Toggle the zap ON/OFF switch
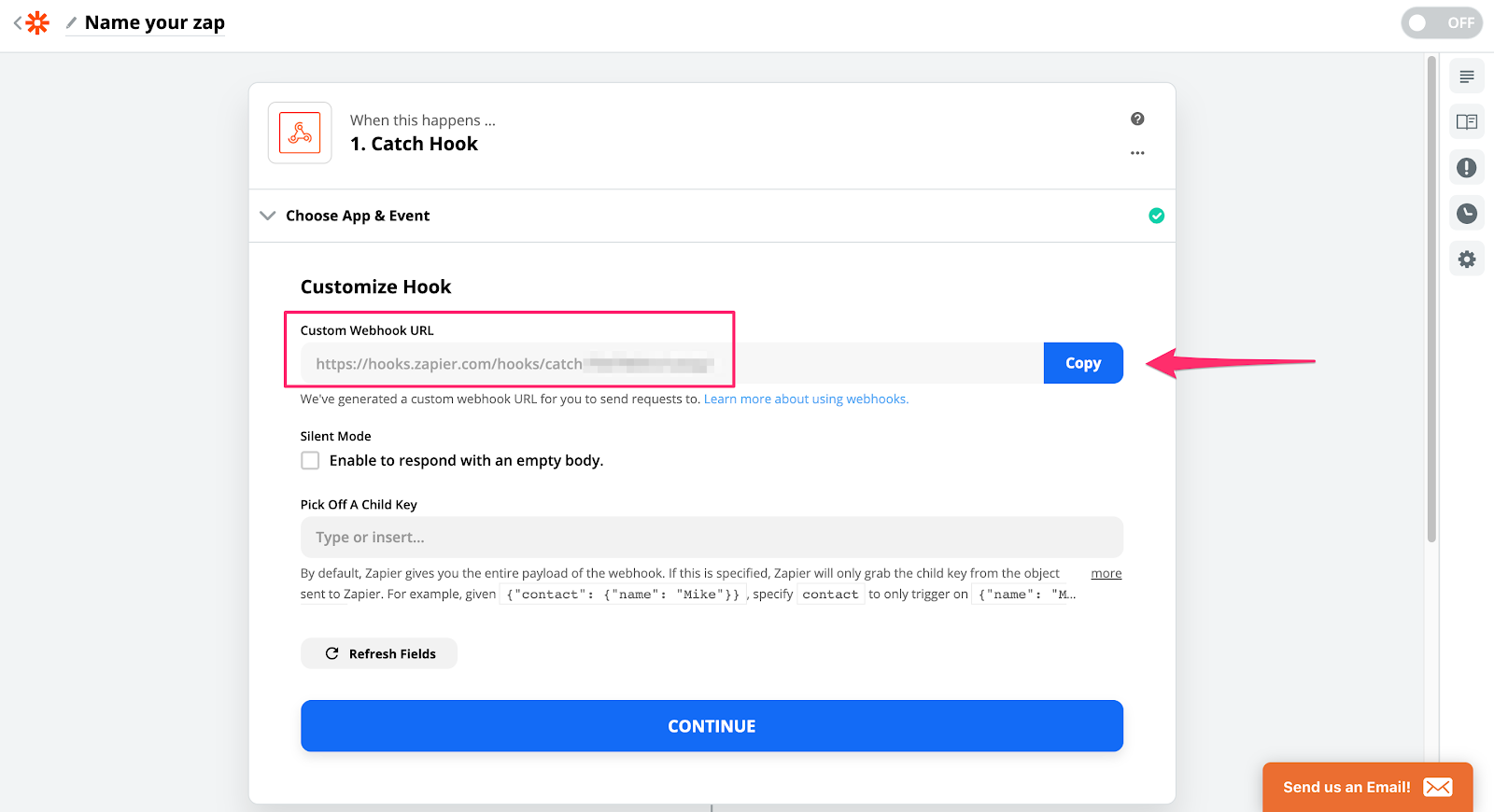This screenshot has width=1494, height=812. tap(1441, 22)
